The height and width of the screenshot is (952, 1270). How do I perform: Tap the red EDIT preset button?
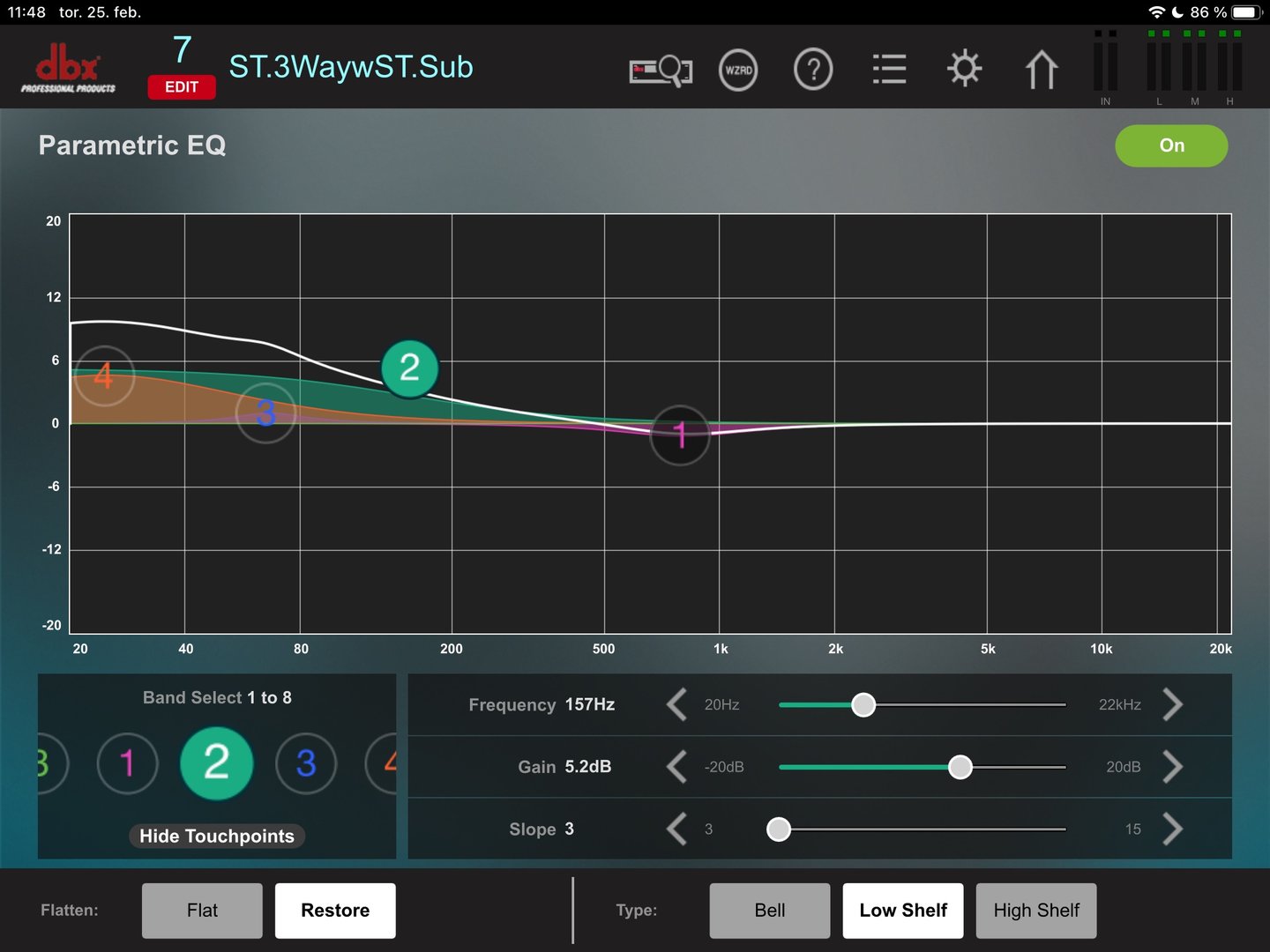tap(182, 87)
